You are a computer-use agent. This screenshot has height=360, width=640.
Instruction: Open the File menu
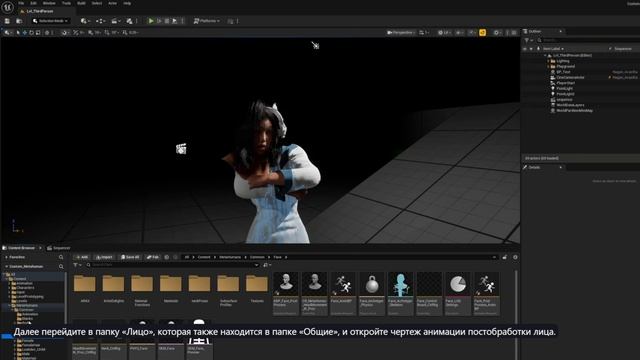(21, 3)
